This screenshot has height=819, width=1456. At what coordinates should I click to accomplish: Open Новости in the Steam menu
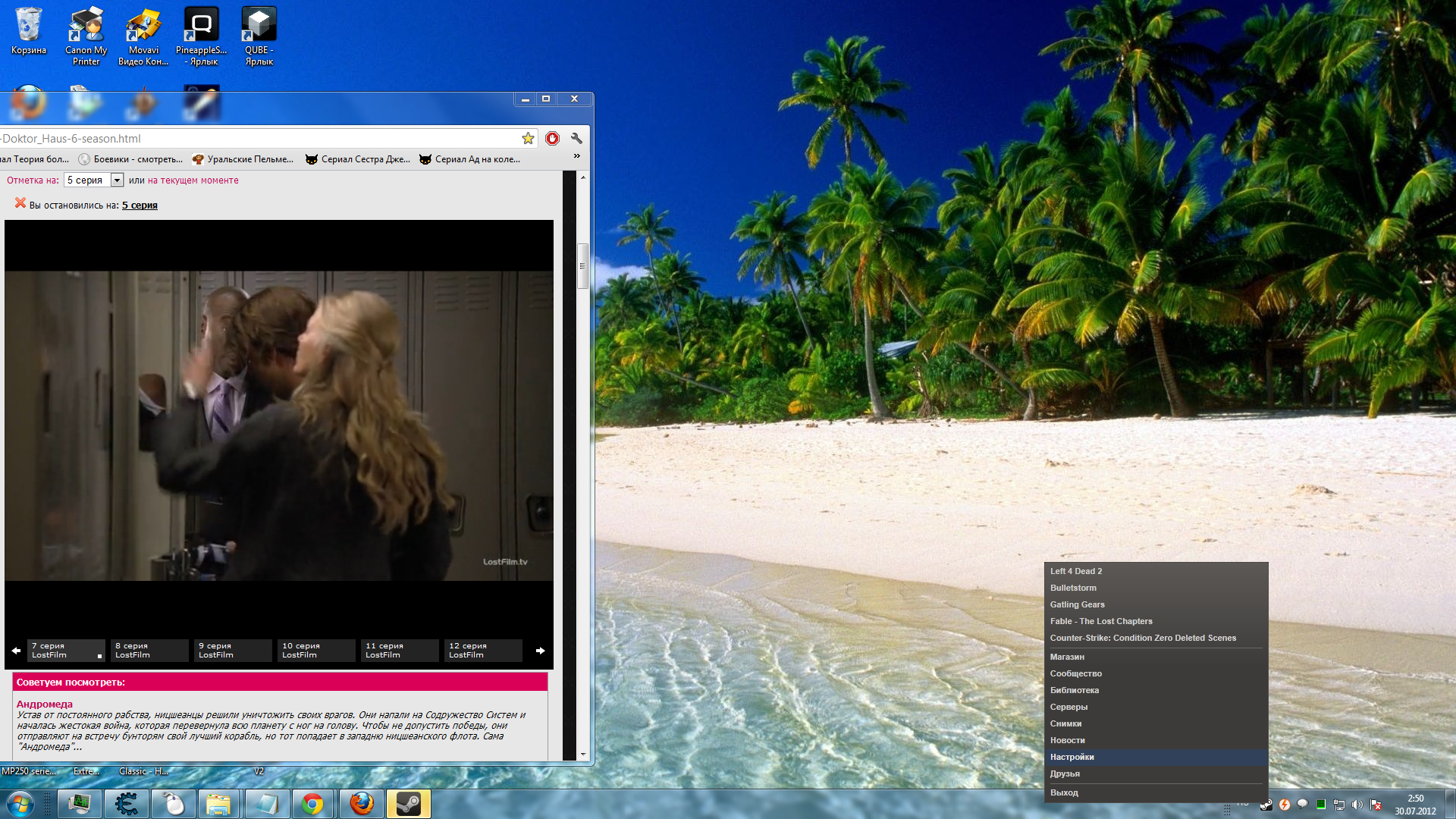[x=1156, y=740]
